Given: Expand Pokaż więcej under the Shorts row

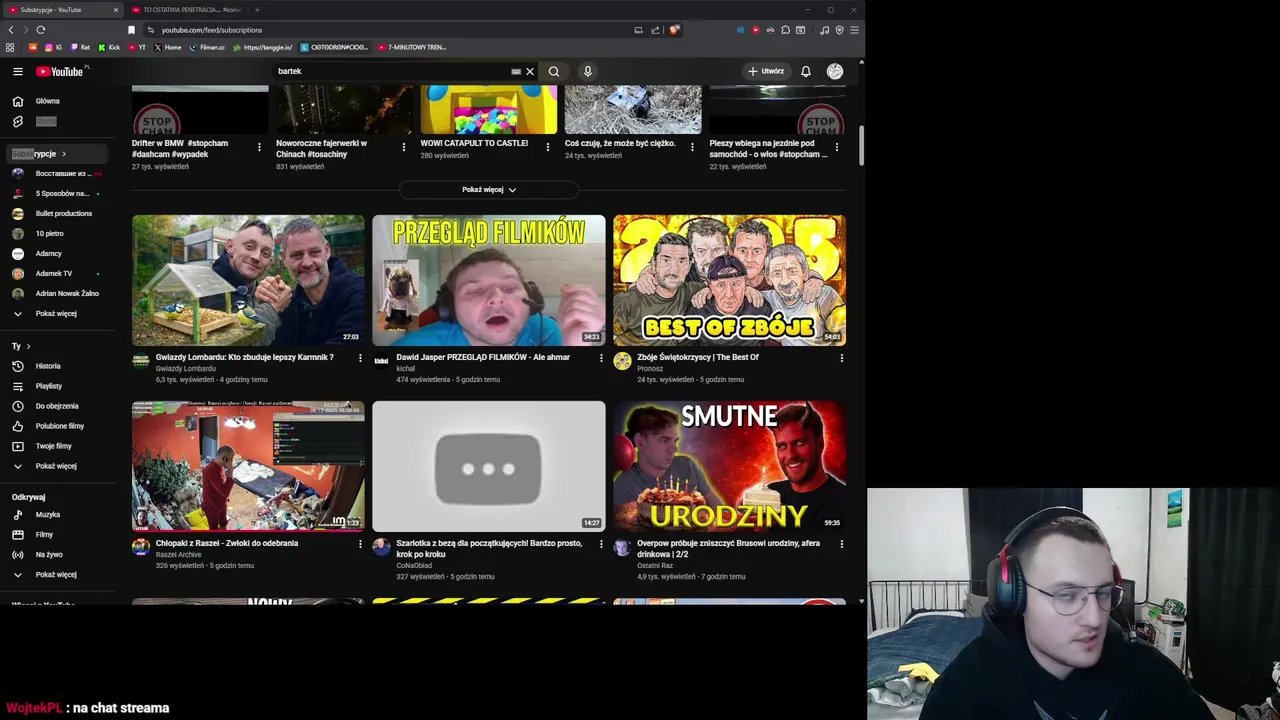Looking at the screenshot, I should [x=489, y=189].
